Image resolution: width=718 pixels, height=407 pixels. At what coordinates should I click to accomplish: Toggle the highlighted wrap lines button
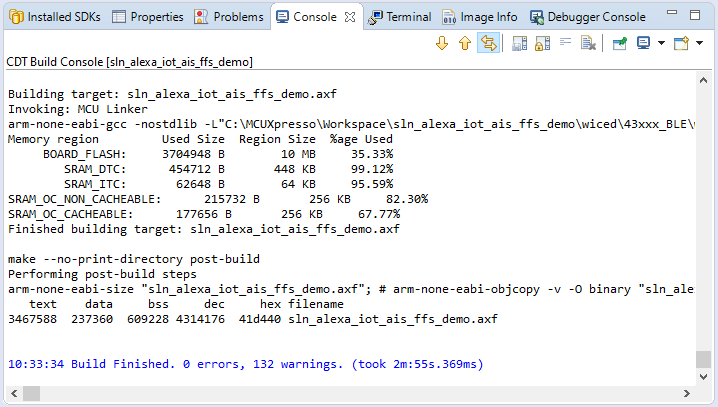click(x=489, y=43)
